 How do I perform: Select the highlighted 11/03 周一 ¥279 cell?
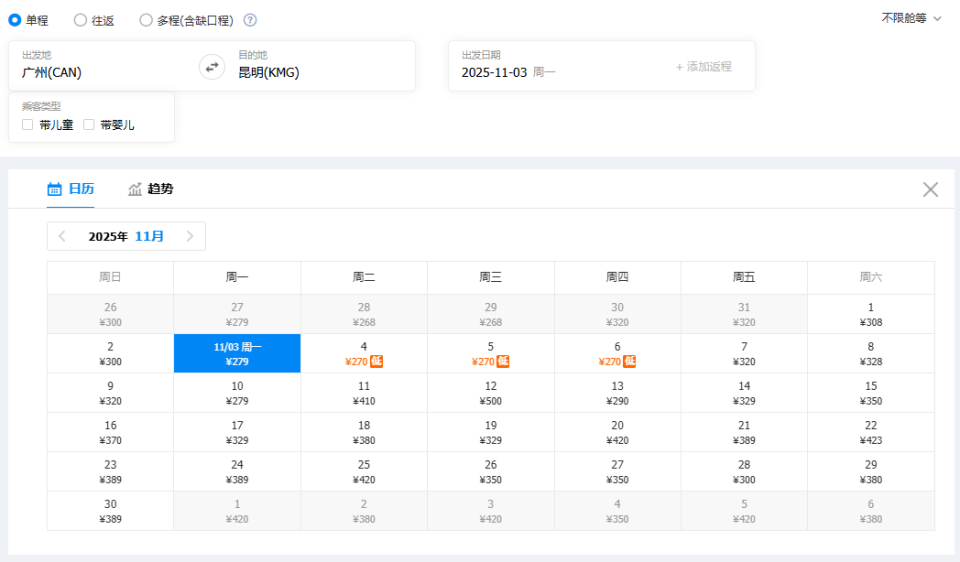point(237,354)
